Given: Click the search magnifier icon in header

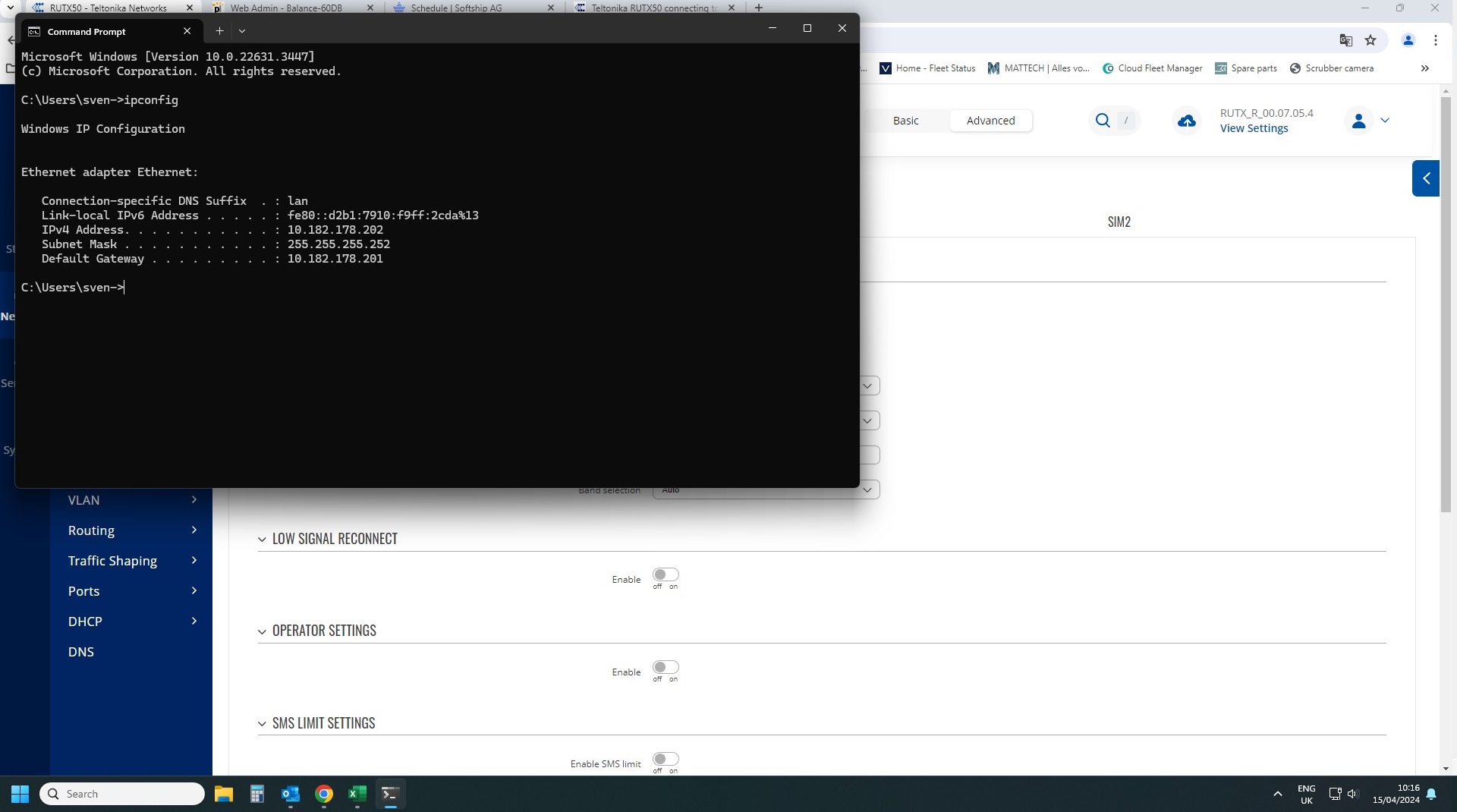Looking at the screenshot, I should (x=1103, y=121).
